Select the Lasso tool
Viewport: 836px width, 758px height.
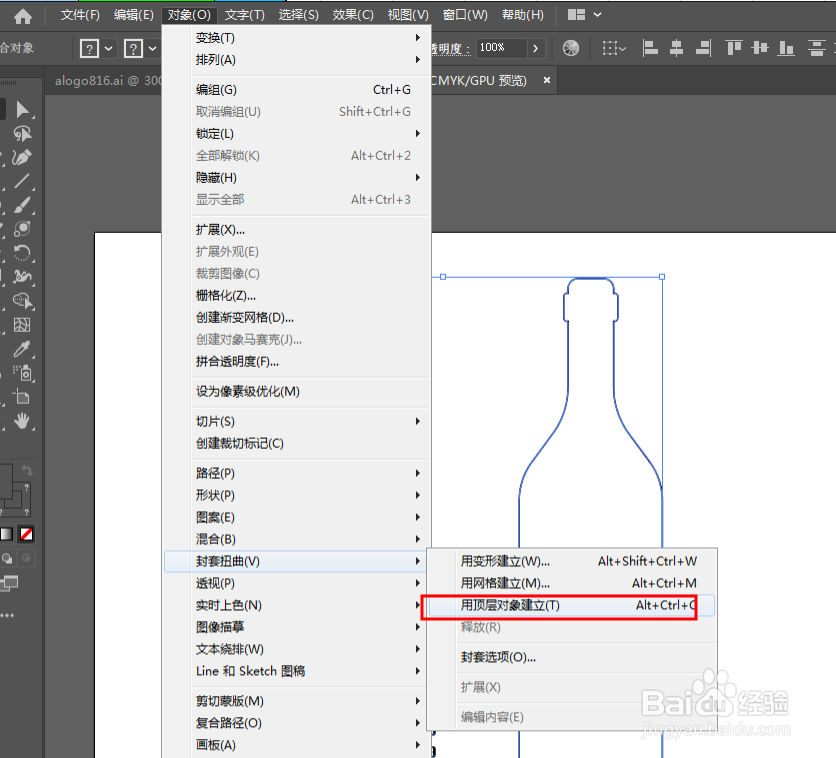[22, 133]
